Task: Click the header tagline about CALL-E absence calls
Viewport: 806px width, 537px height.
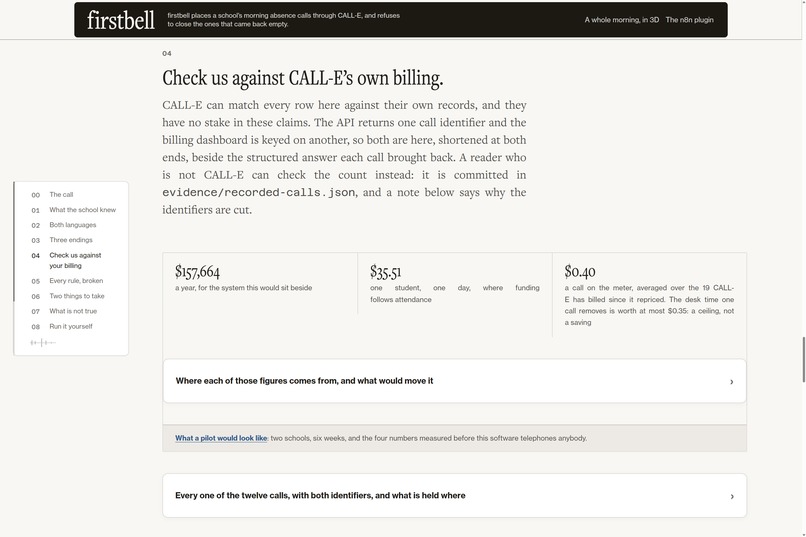Action: pos(284,20)
